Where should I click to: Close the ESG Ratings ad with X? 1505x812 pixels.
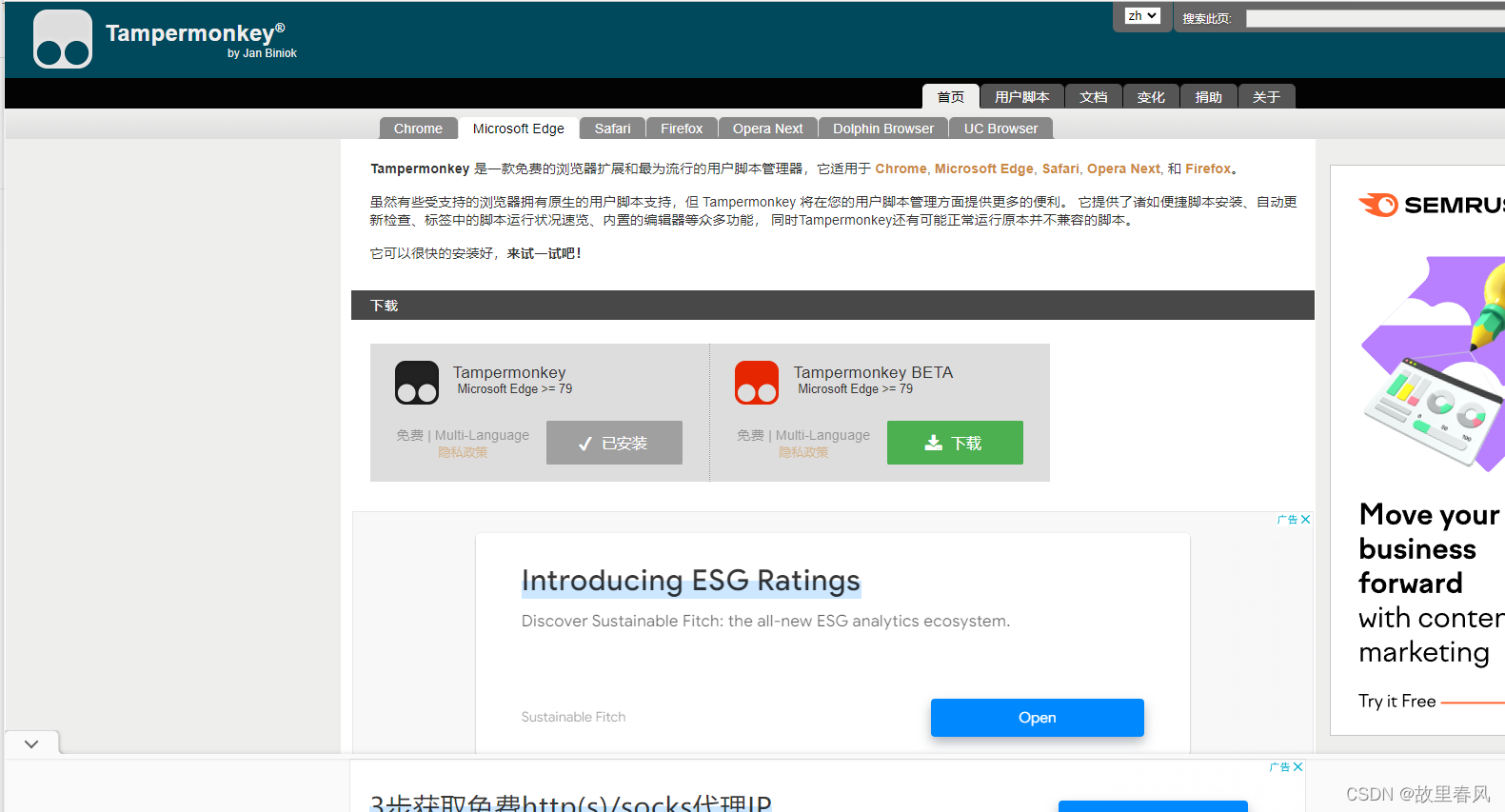tap(1306, 520)
